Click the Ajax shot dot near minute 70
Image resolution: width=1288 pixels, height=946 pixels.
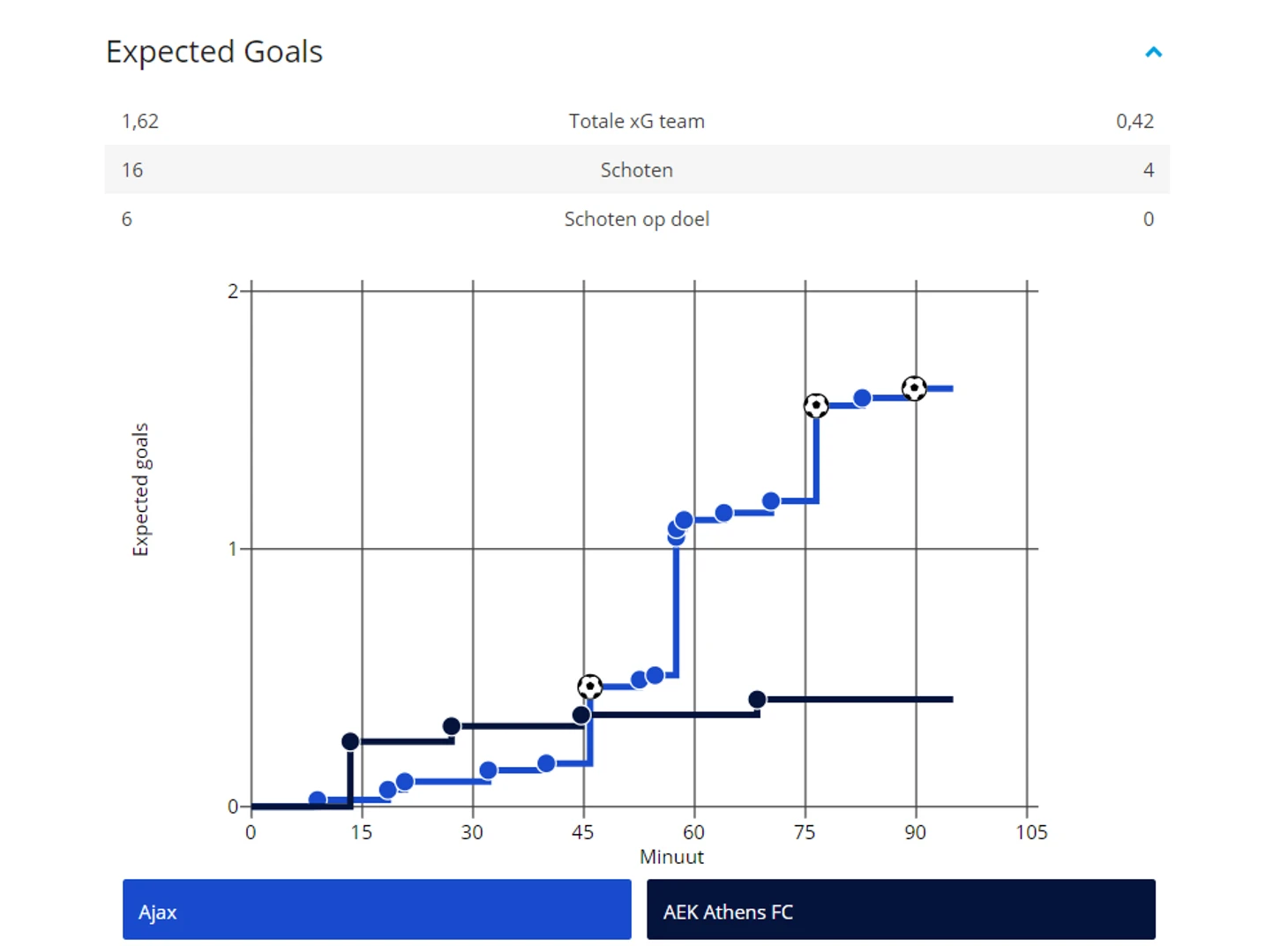pos(771,501)
